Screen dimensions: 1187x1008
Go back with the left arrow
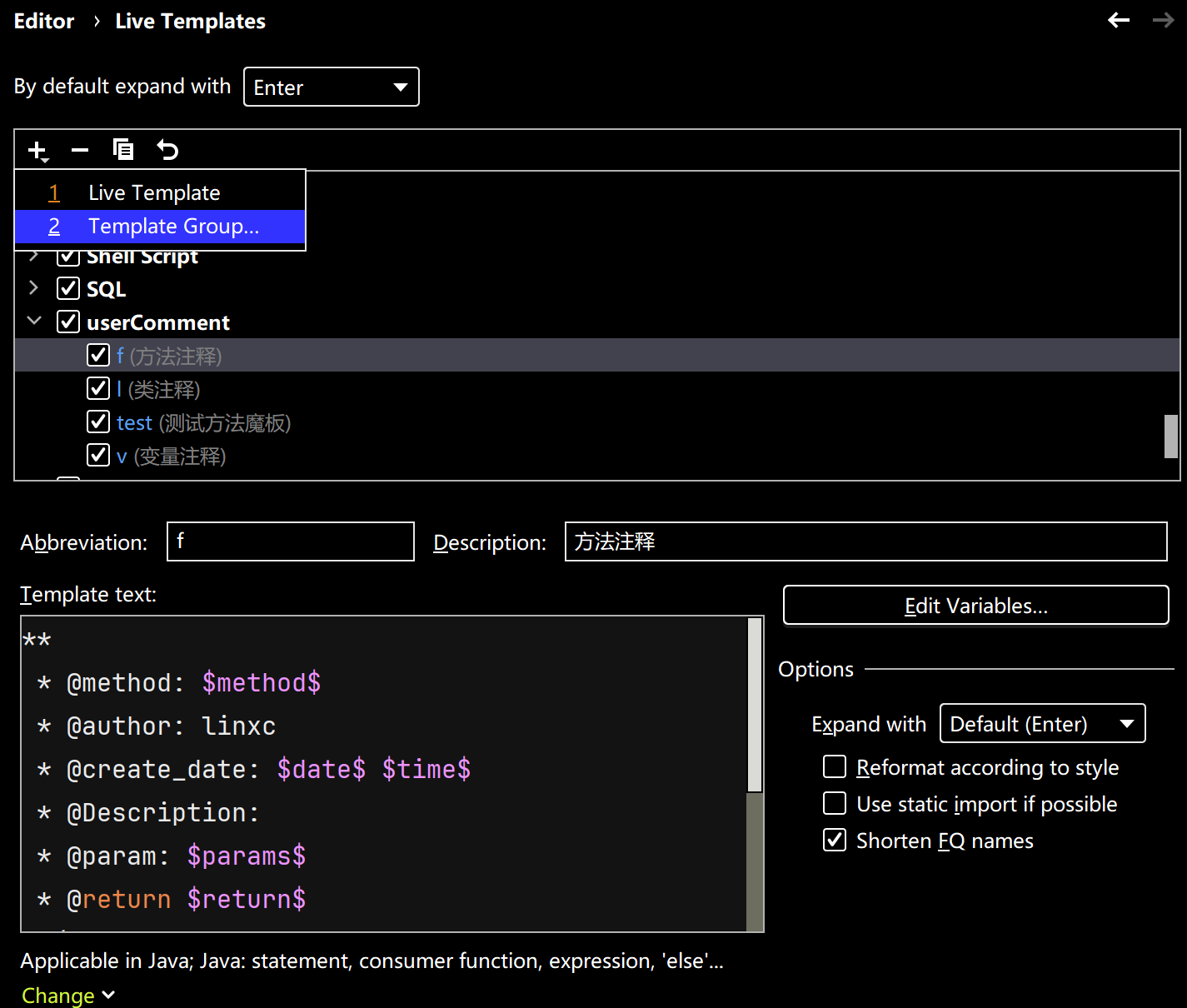1119,20
